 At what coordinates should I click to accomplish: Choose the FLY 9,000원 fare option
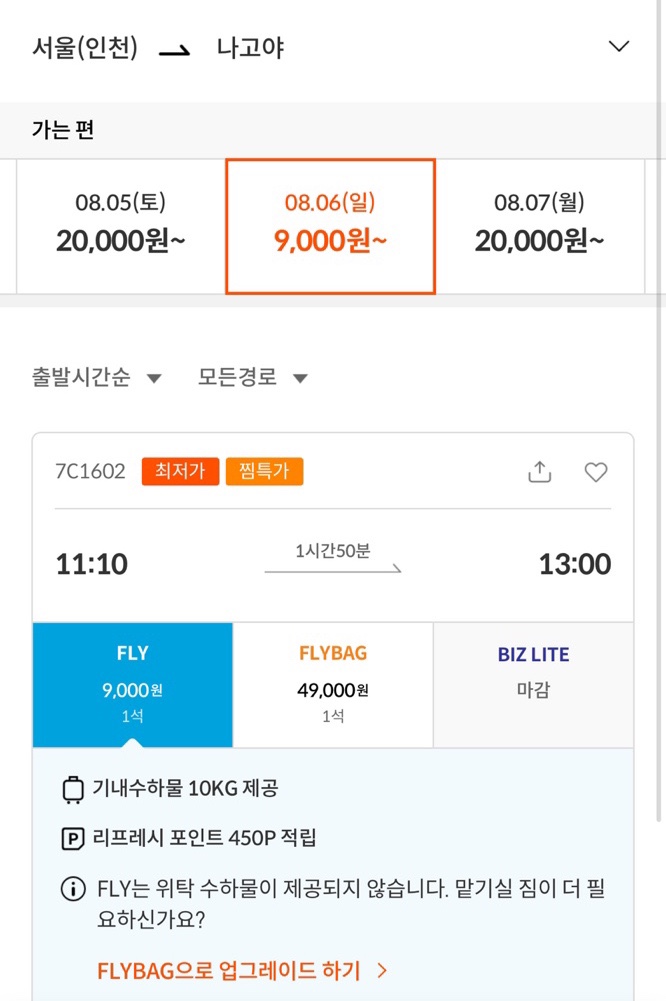click(132, 684)
